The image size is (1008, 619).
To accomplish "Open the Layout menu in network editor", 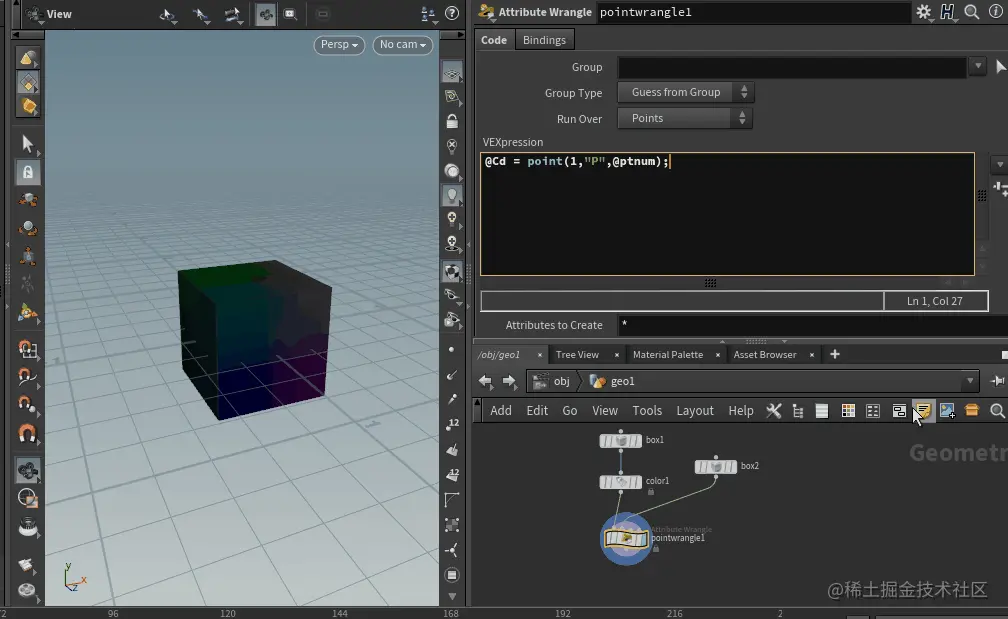I will (695, 411).
